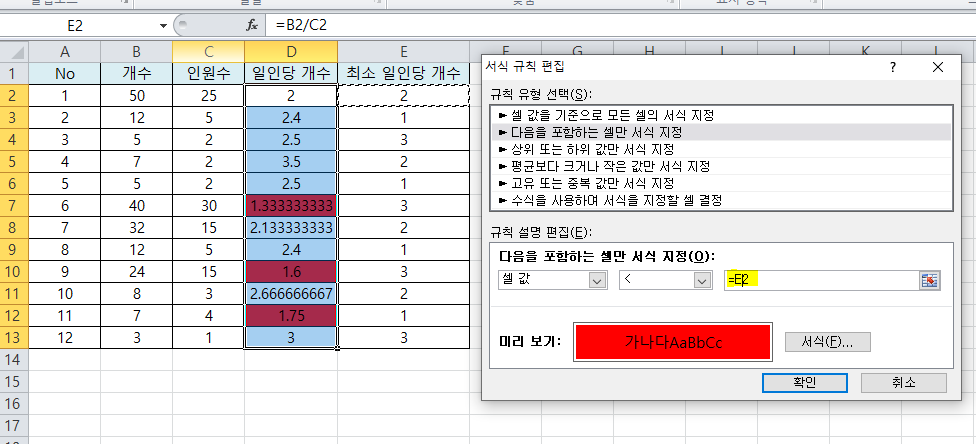This screenshot has width=976, height=444.
Task: Click header cell 일인당 개수
Action: pyautogui.click(x=291, y=74)
